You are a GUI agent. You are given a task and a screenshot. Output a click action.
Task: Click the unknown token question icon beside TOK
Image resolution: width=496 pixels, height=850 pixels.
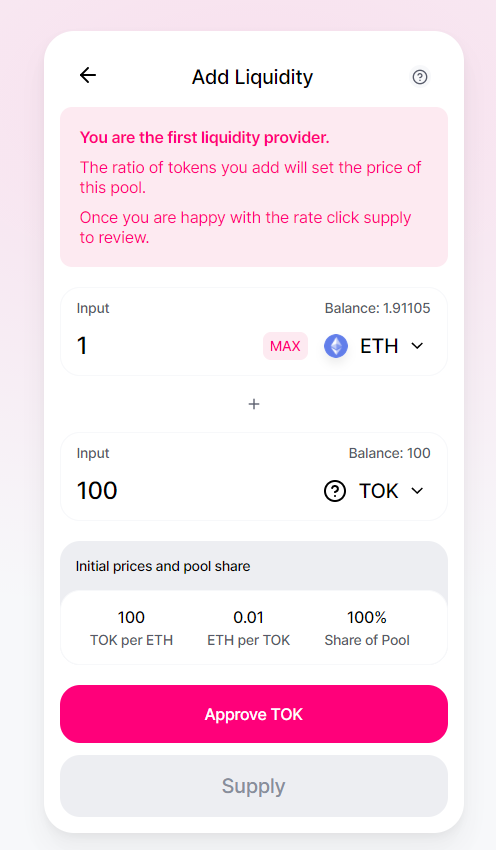[335, 491]
